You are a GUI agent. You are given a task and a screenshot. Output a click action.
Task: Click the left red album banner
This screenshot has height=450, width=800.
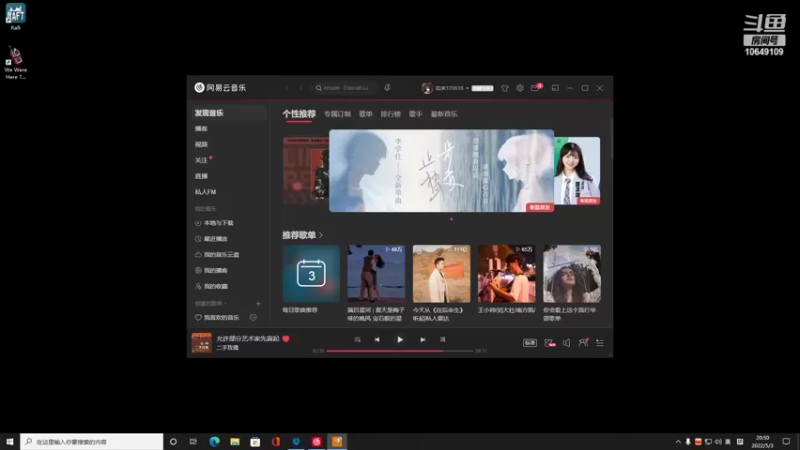tap(306, 171)
